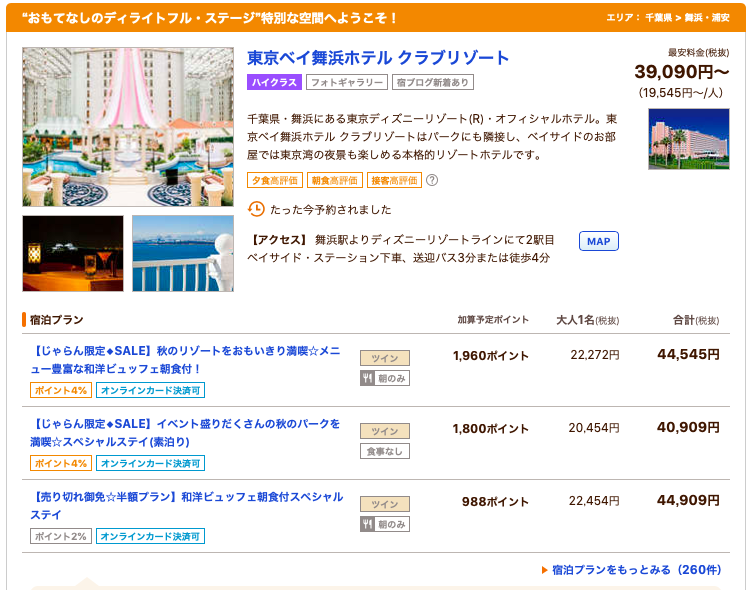Click オンラインカード決済可 badge under second plan
748x590 pixels.
(150, 463)
